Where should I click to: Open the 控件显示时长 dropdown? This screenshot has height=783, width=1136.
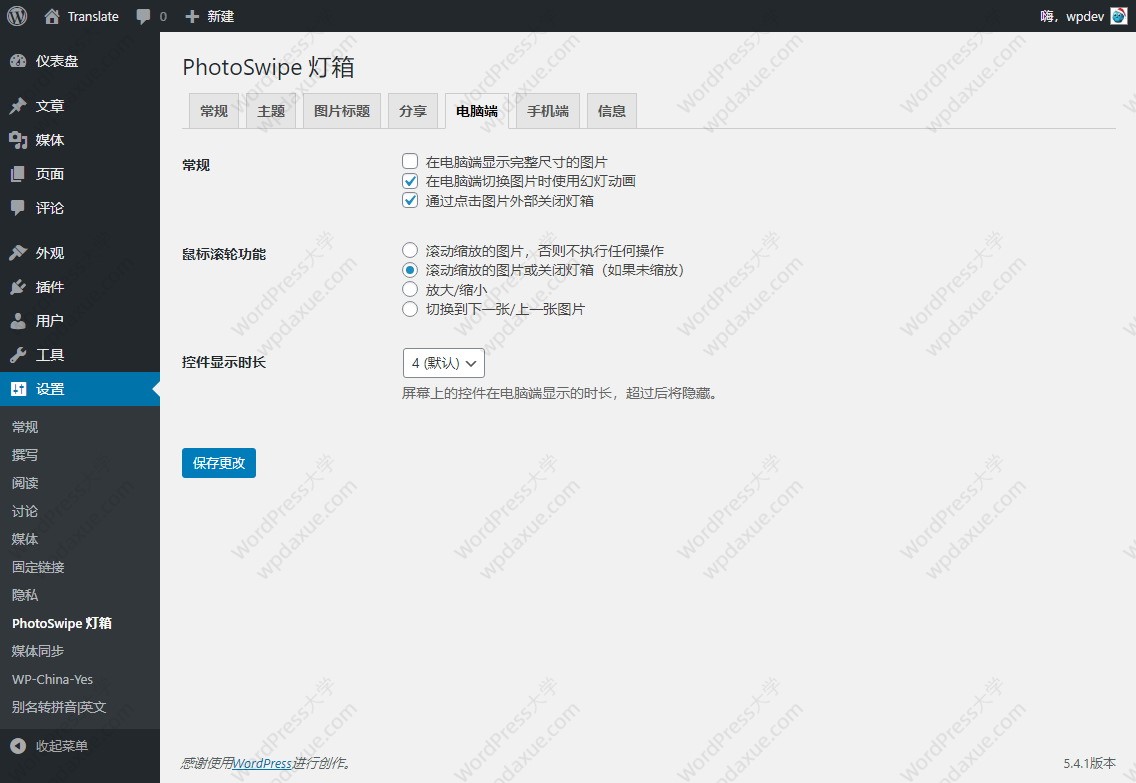[443, 363]
